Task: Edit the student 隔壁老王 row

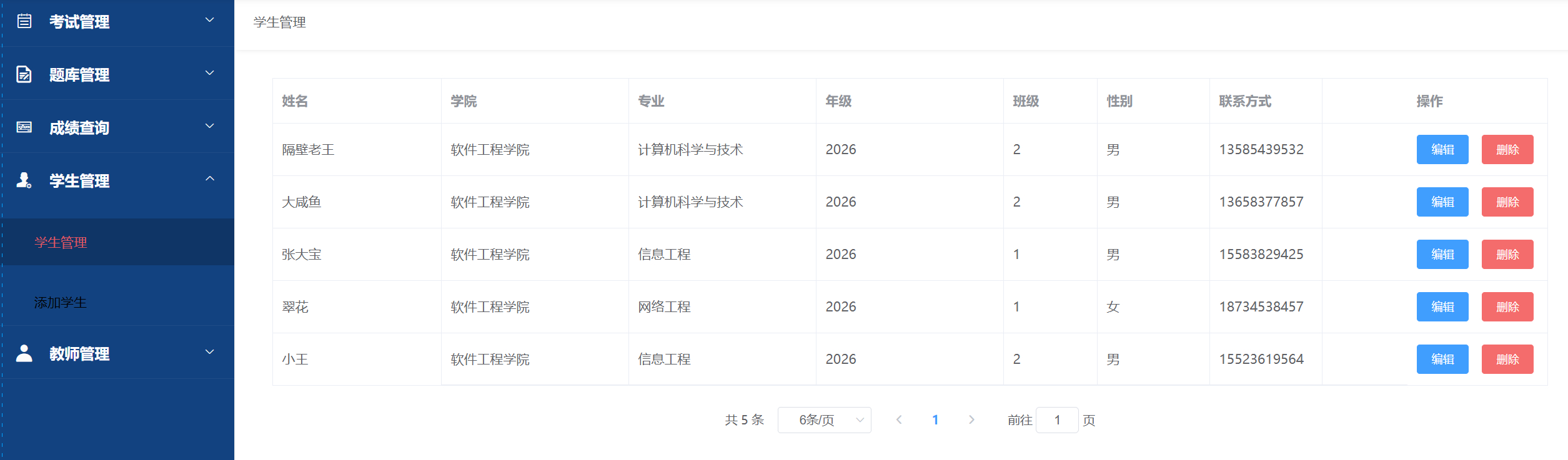Action: (x=1442, y=150)
